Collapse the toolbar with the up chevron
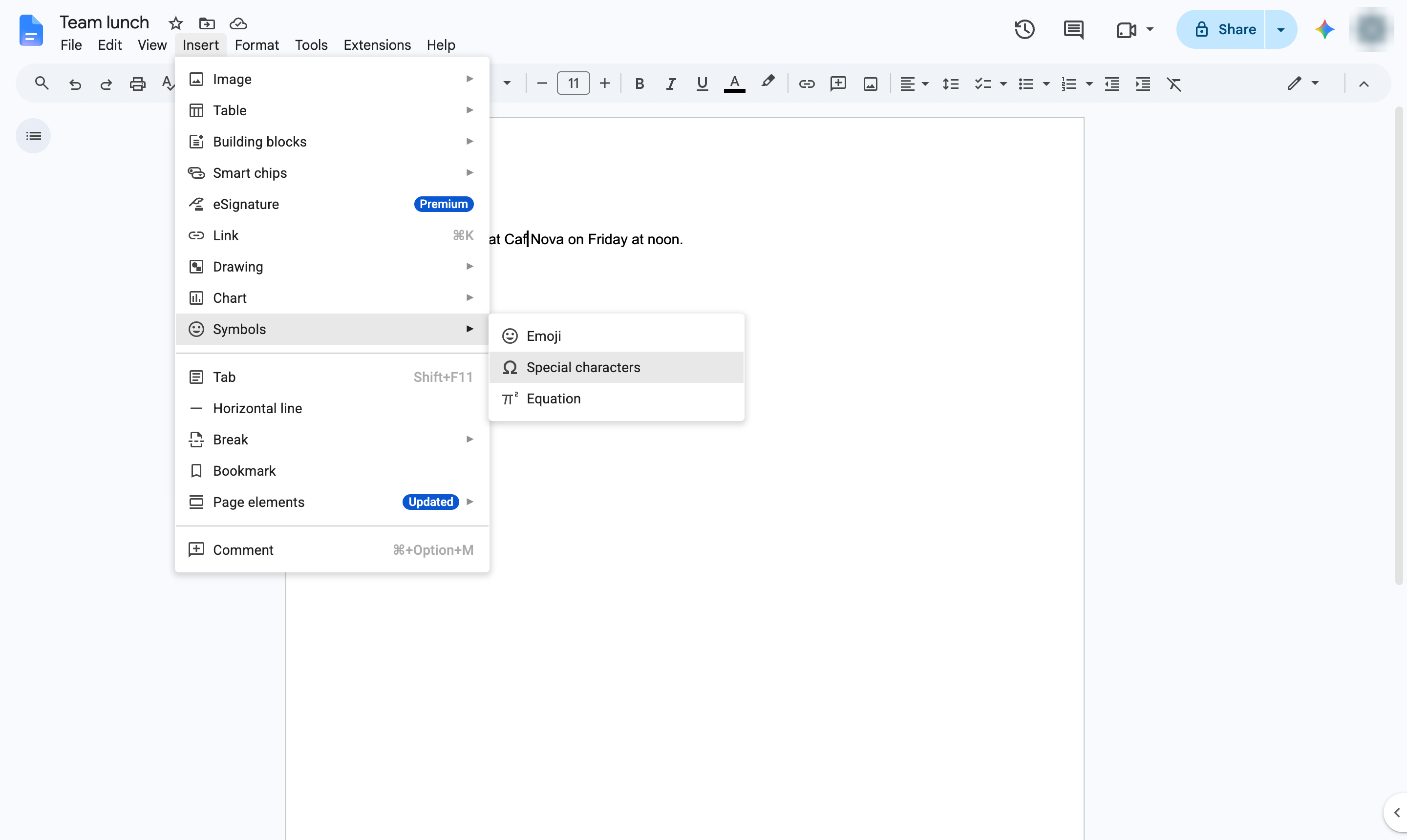The image size is (1407, 840). point(1364,84)
